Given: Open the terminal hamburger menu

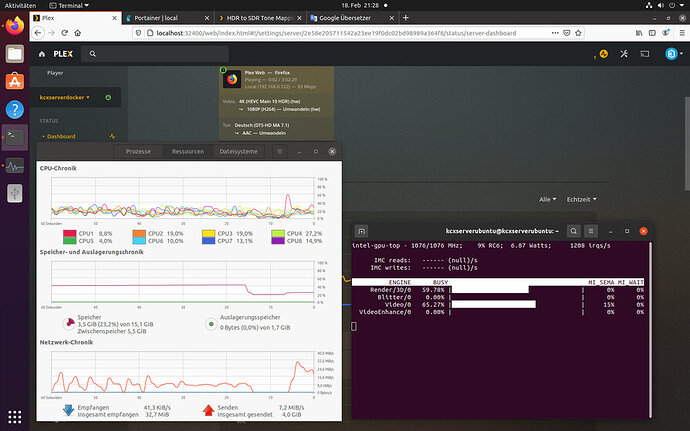Looking at the screenshot, I should click(591, 231).
